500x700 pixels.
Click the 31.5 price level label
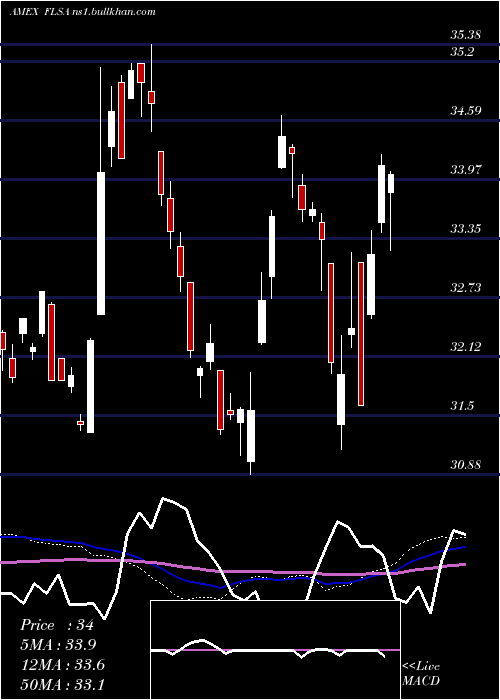[462, 406]
